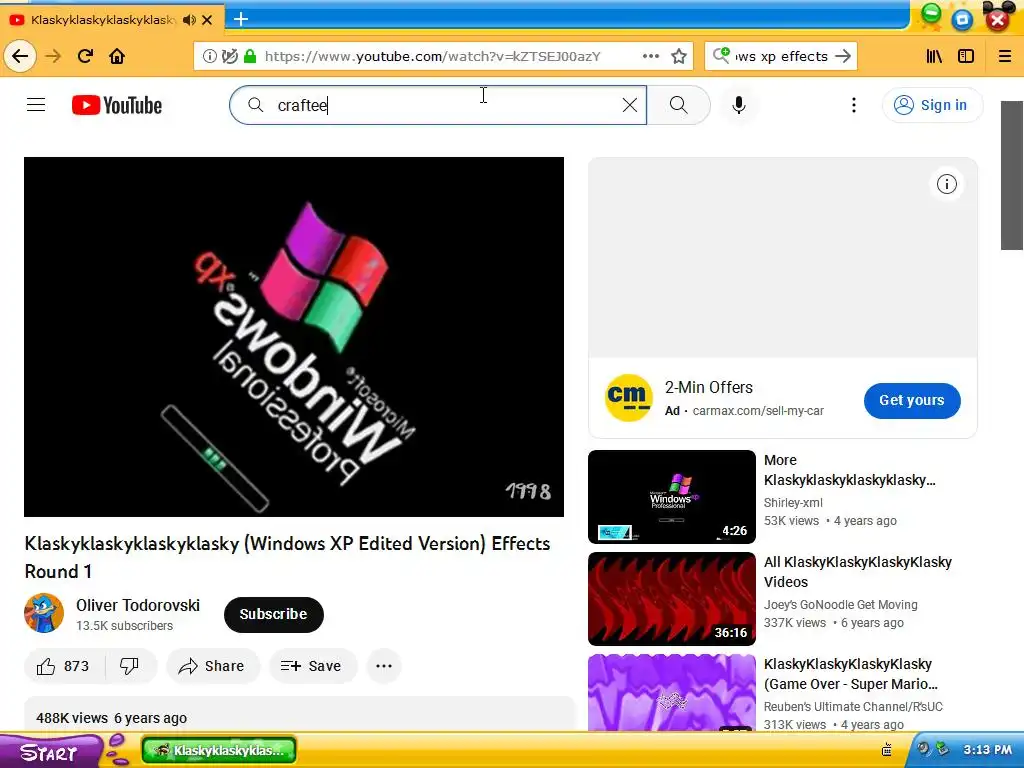Open KlaskyKlasky Game Over Super Mario title
The height and width of the screenshot is (768, 1024).
point(851,674)
